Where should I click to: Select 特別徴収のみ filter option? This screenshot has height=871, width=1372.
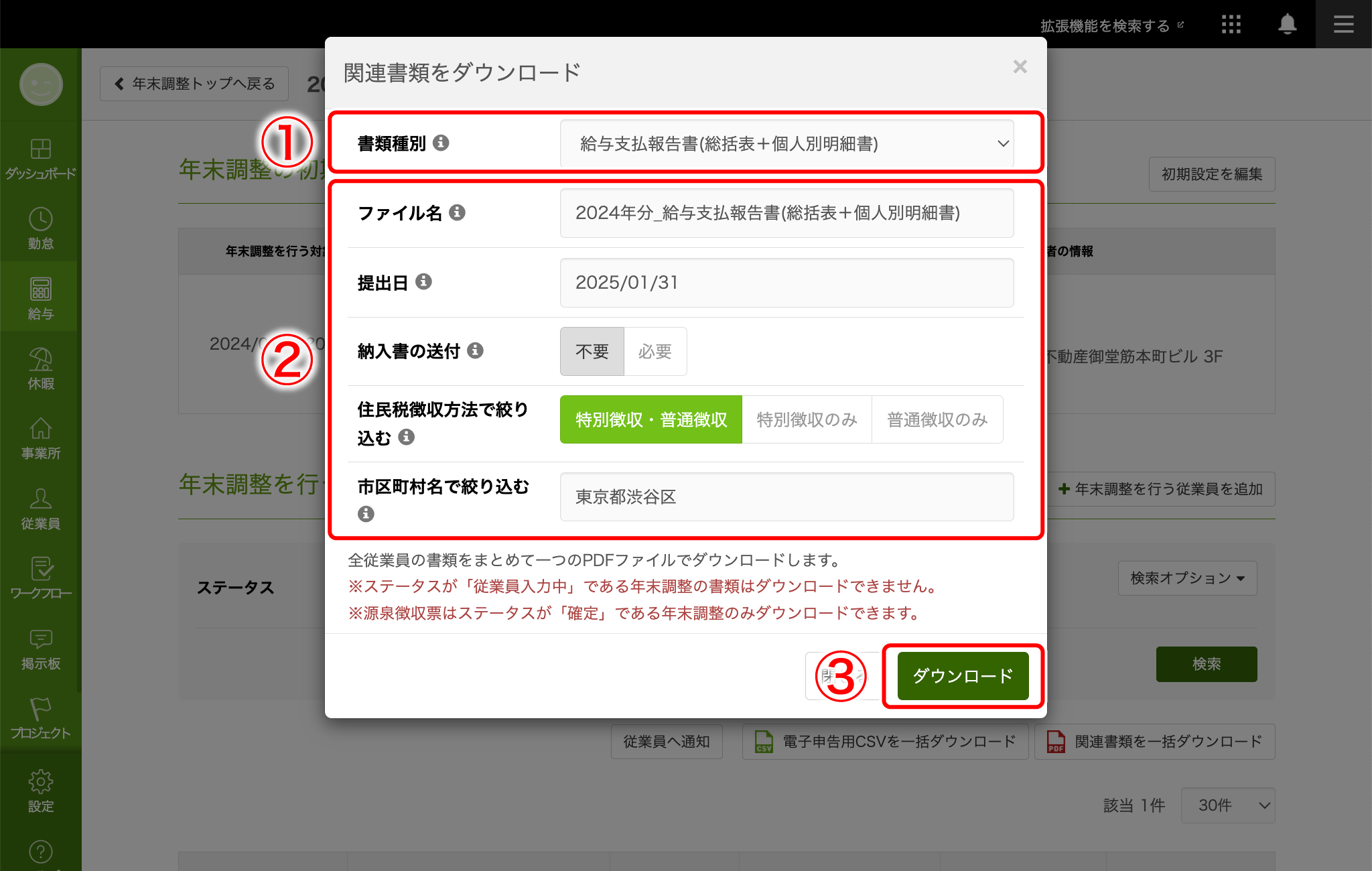(807, 419)
